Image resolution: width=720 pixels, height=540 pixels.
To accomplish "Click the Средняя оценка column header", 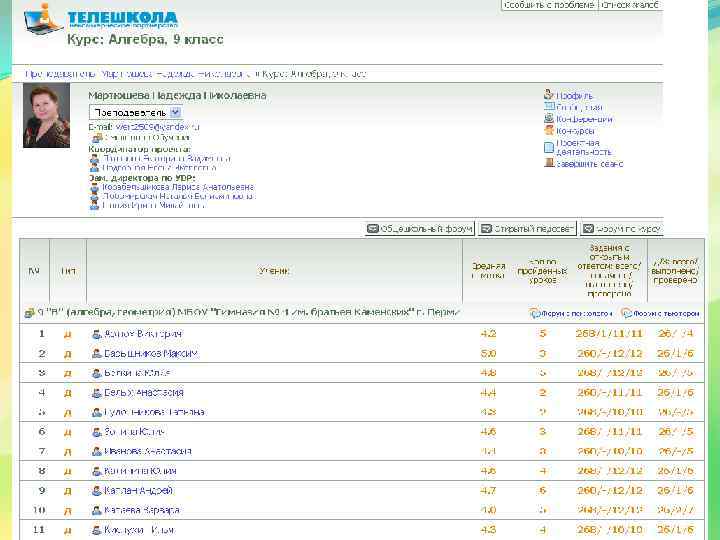I will pyautogui.click(x=488, y=271).
